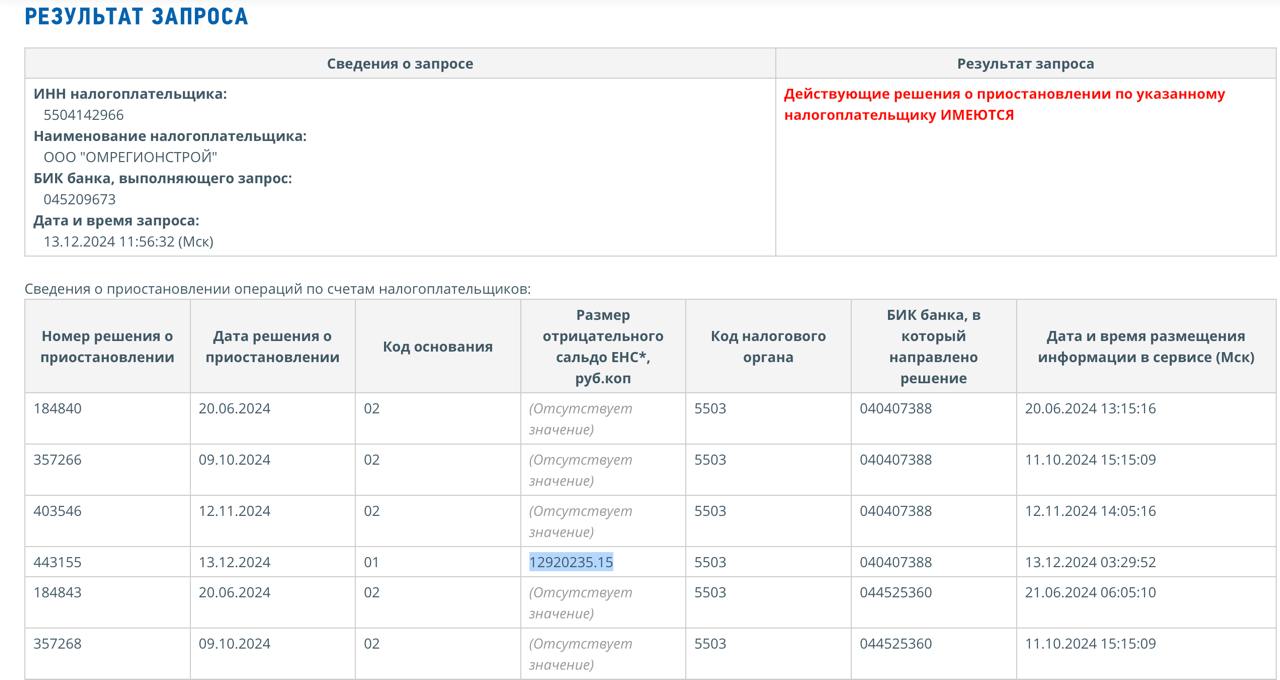Click highlighted balance value 12920235.15
This screenshot has width=1280, height=680.
click(x=571, y=561)
